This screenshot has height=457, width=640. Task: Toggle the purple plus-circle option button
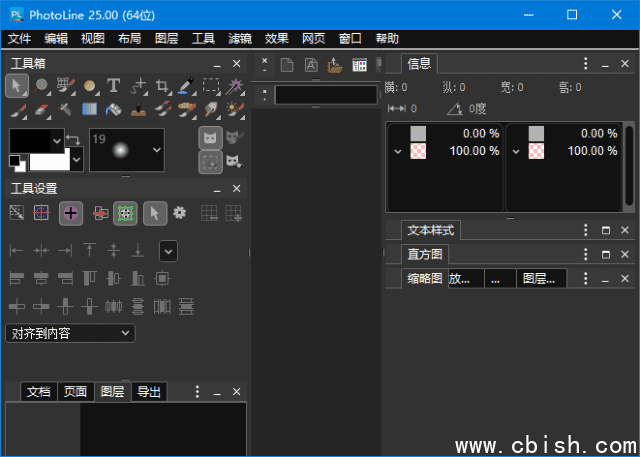click(71, 213)
